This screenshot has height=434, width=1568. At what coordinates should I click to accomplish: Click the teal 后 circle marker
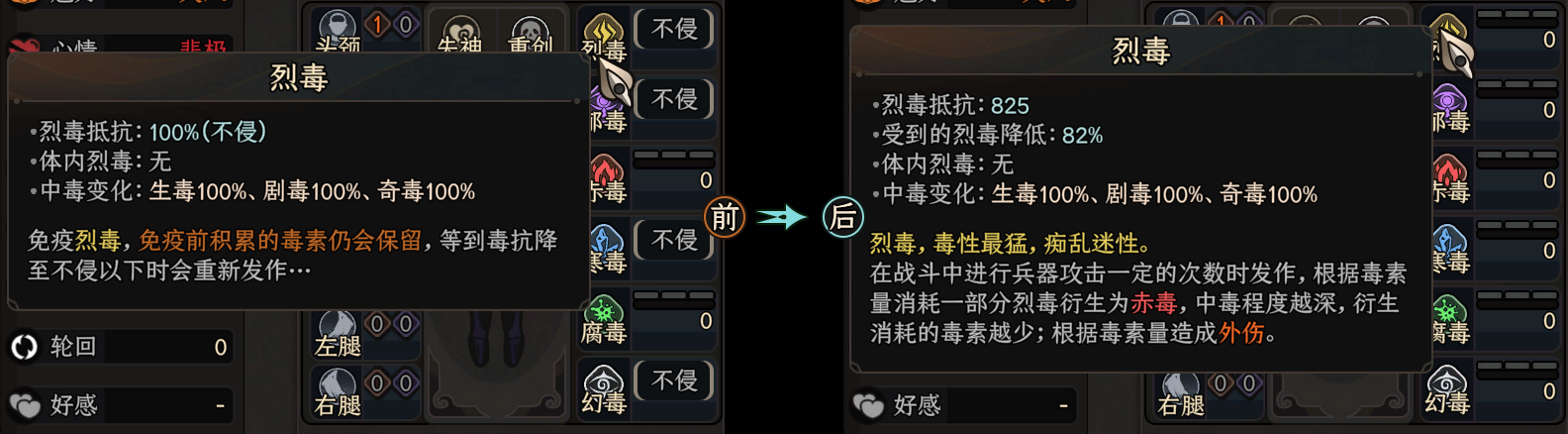coord(843,217)
